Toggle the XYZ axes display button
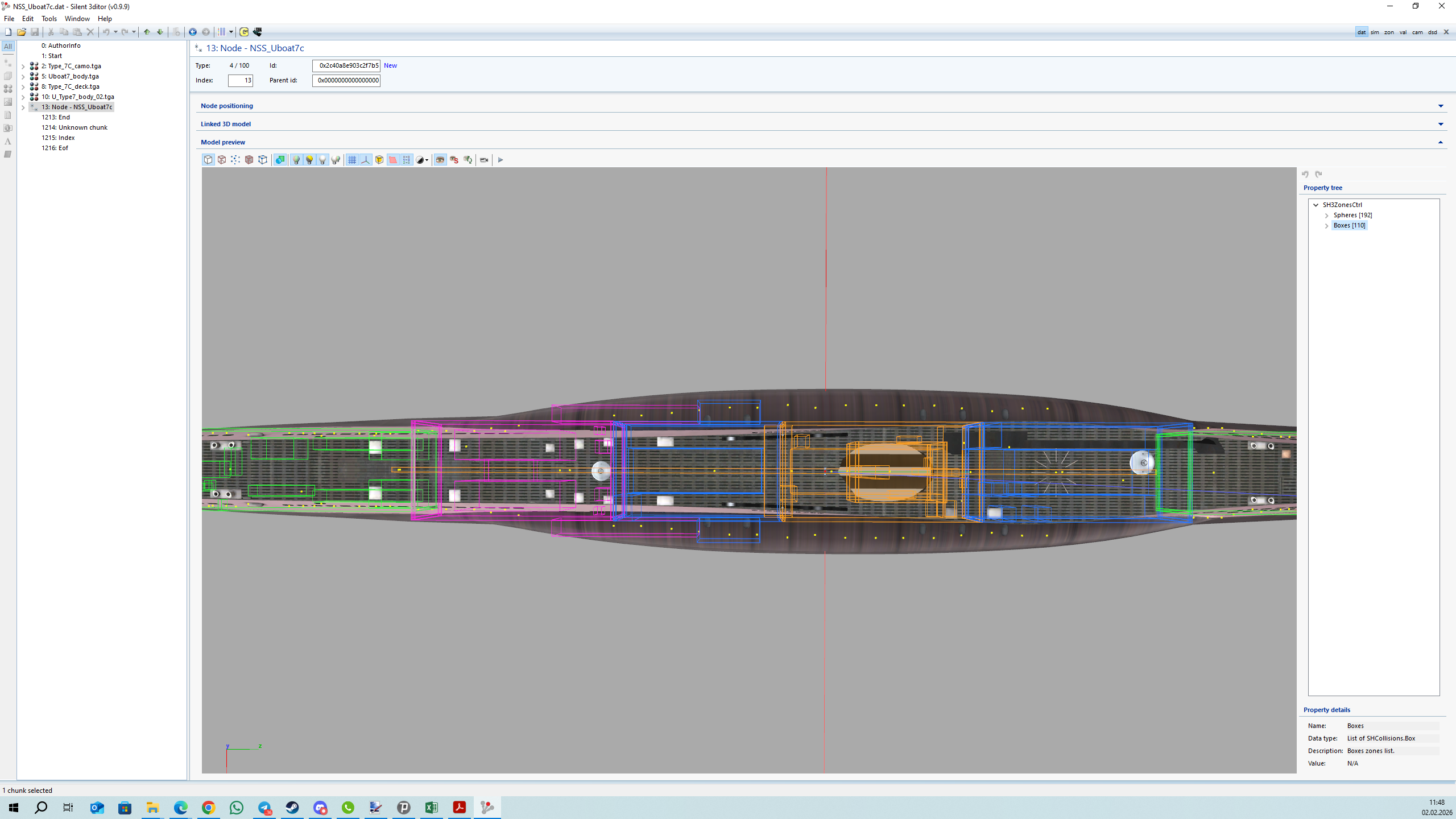The width and height of the screenshot is (1456, 819). pyautogui.click(x=366, y=160)
